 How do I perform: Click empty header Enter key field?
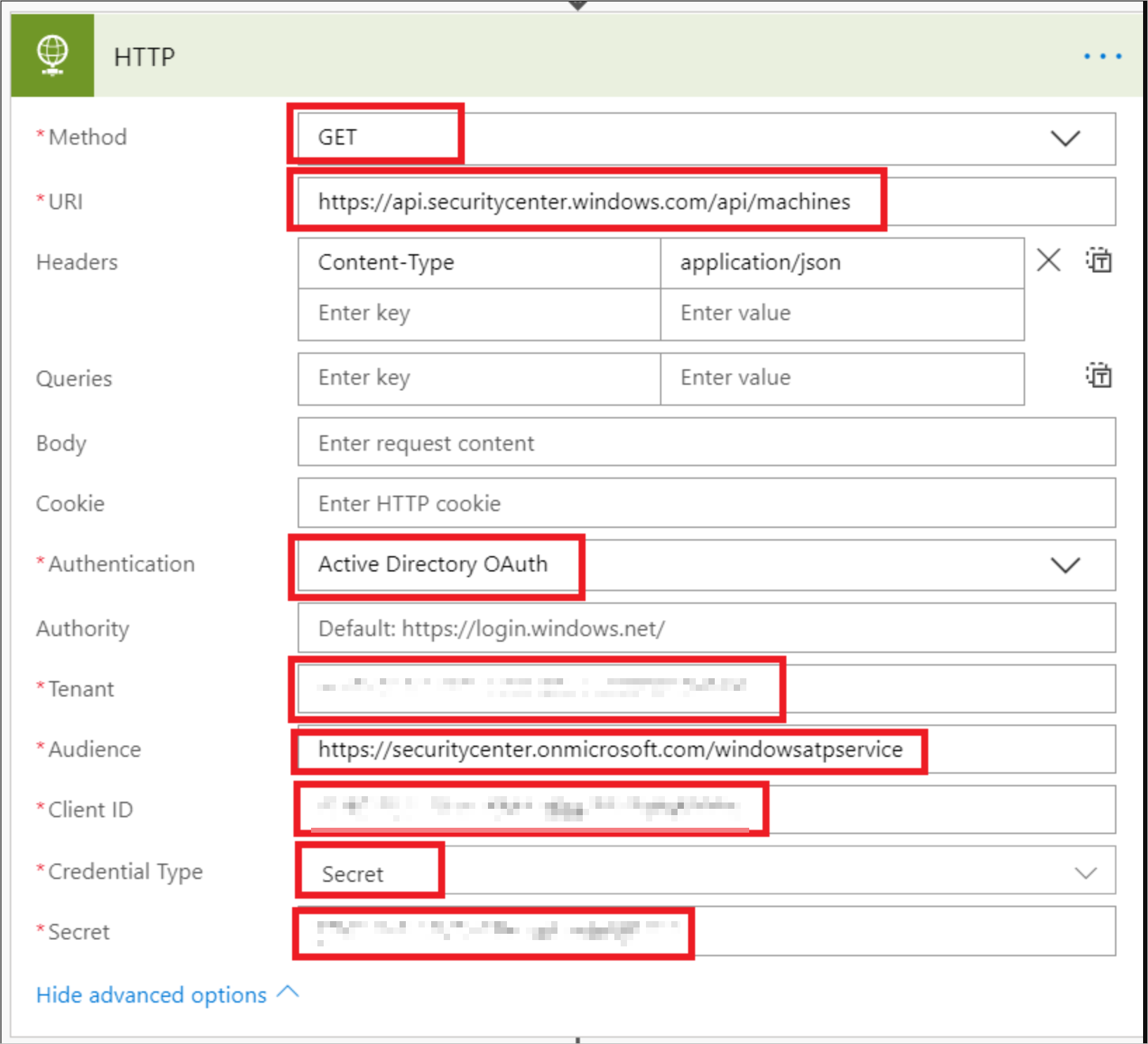tap(479, 313)
